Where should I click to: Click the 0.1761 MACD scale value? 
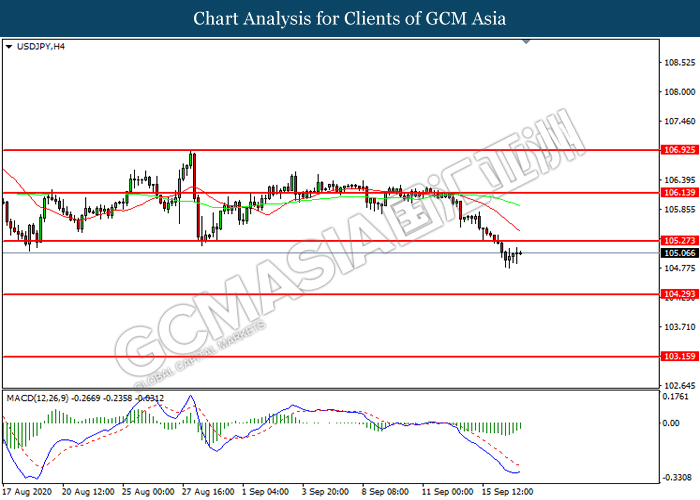675,397
